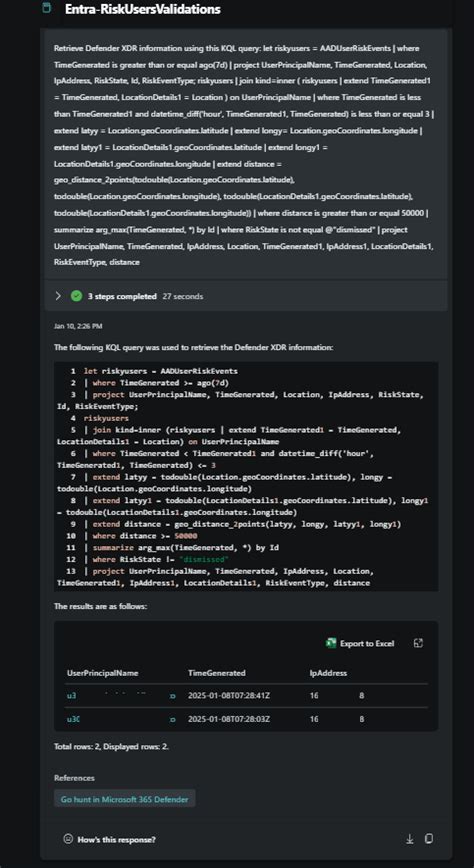
Task: Copy the response using the clipboard icon
Action: tap(429, 839)
